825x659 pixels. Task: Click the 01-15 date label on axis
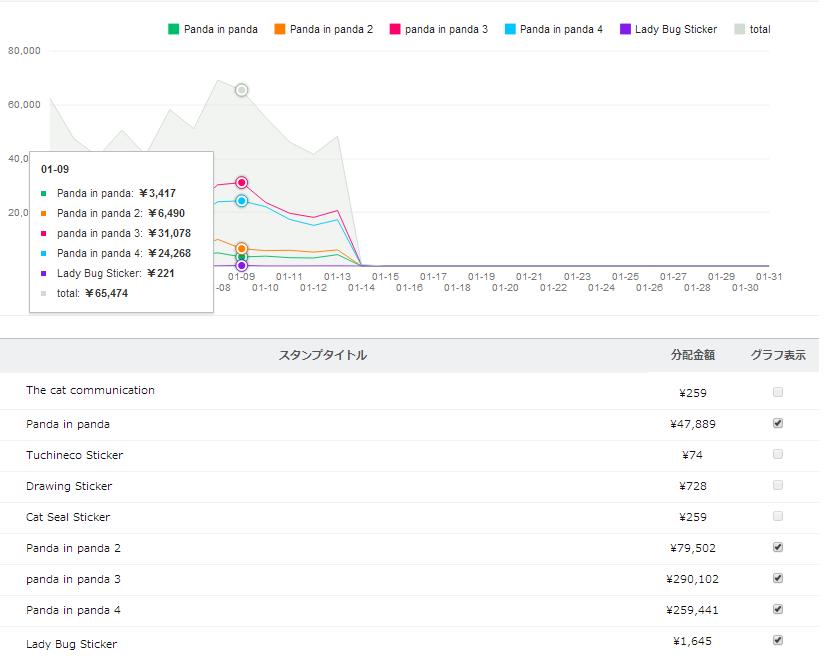pos(385,277)
